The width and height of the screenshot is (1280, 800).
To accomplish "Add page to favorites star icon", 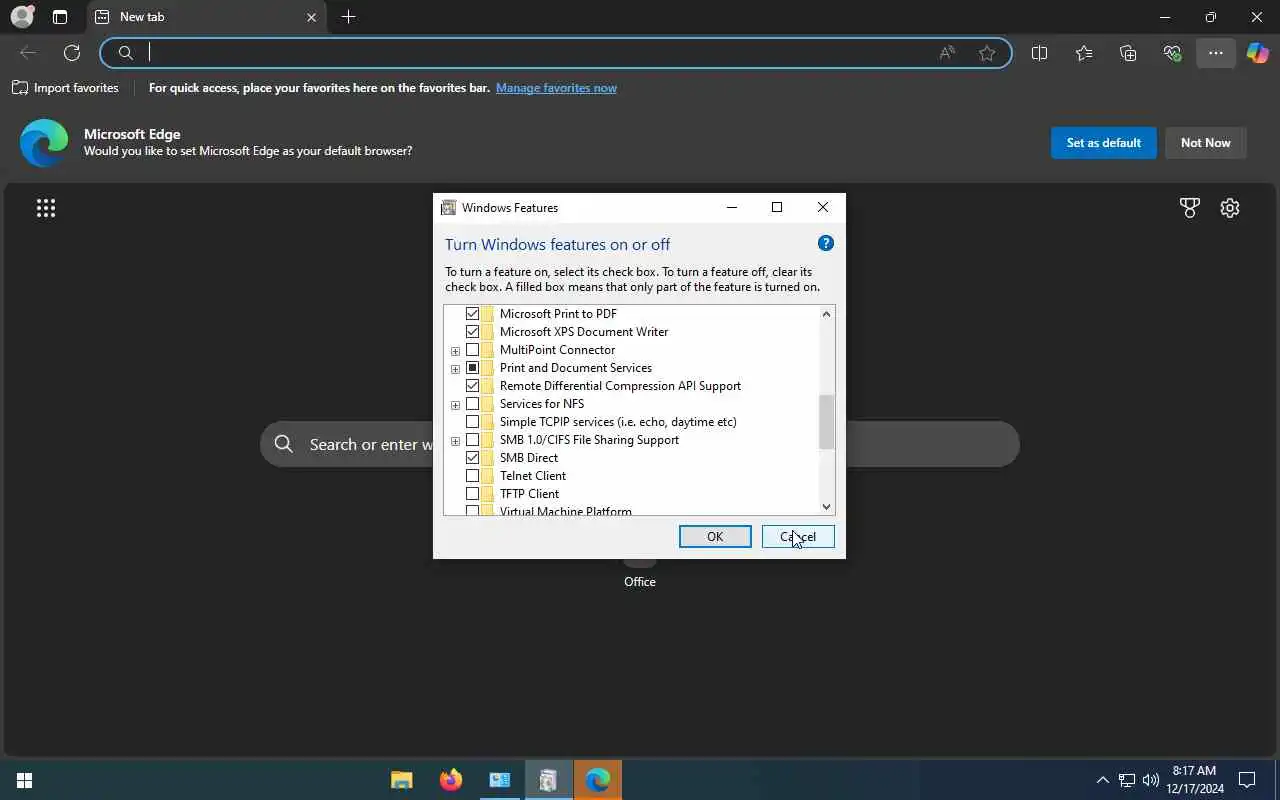I will [x=987, y=53].
